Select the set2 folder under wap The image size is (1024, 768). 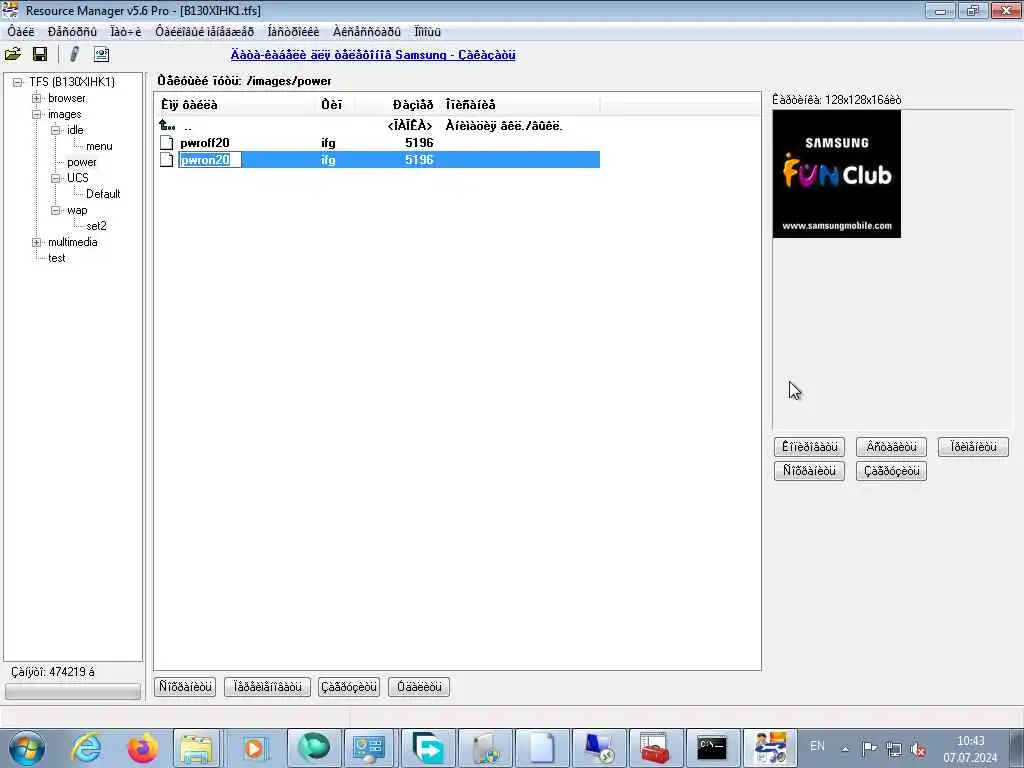[96, 226]
